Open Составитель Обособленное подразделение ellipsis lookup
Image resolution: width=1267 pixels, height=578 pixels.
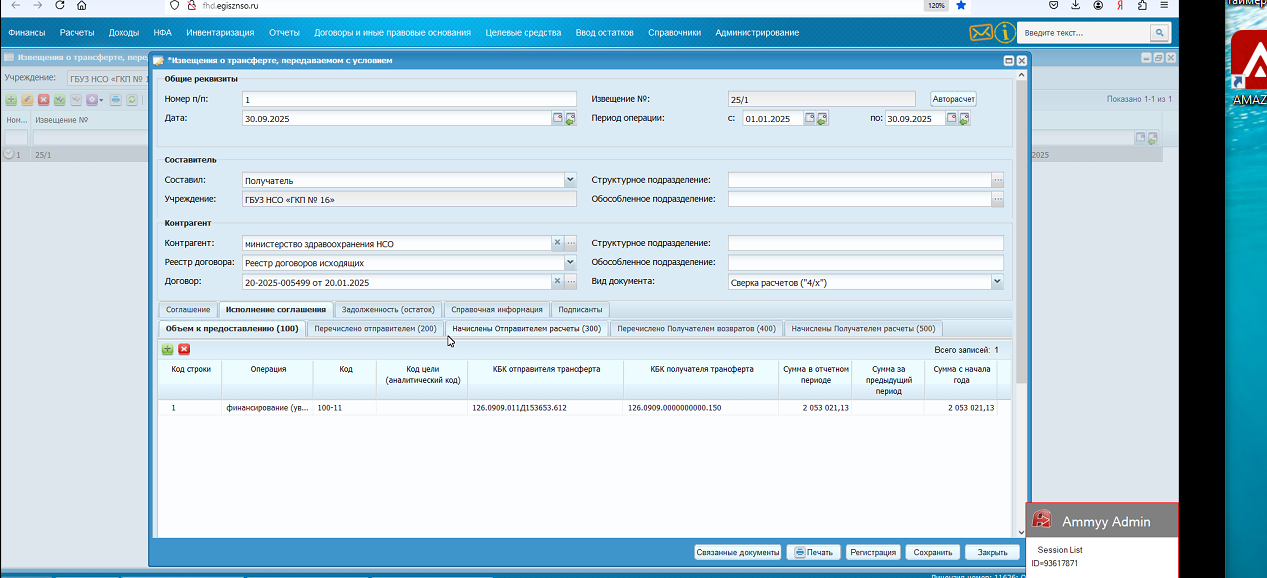click(997, 199)
